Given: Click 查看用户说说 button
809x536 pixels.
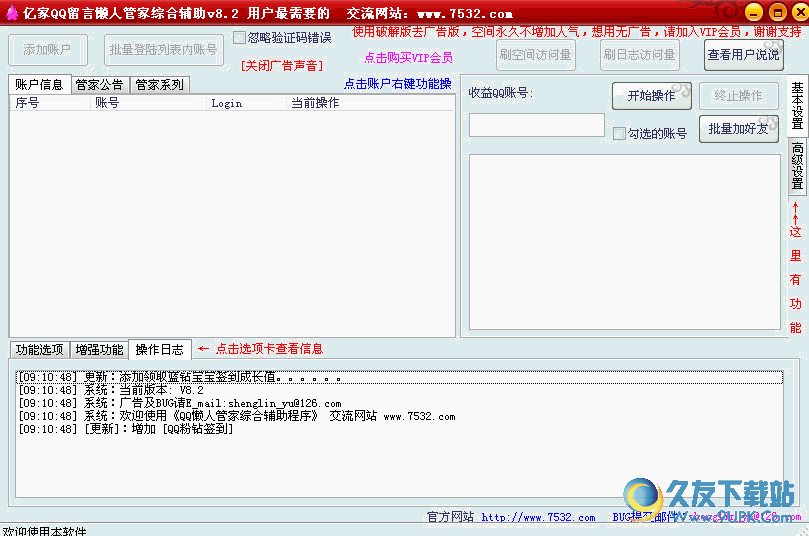Looking at the screenshot, I should click(743, 55).
